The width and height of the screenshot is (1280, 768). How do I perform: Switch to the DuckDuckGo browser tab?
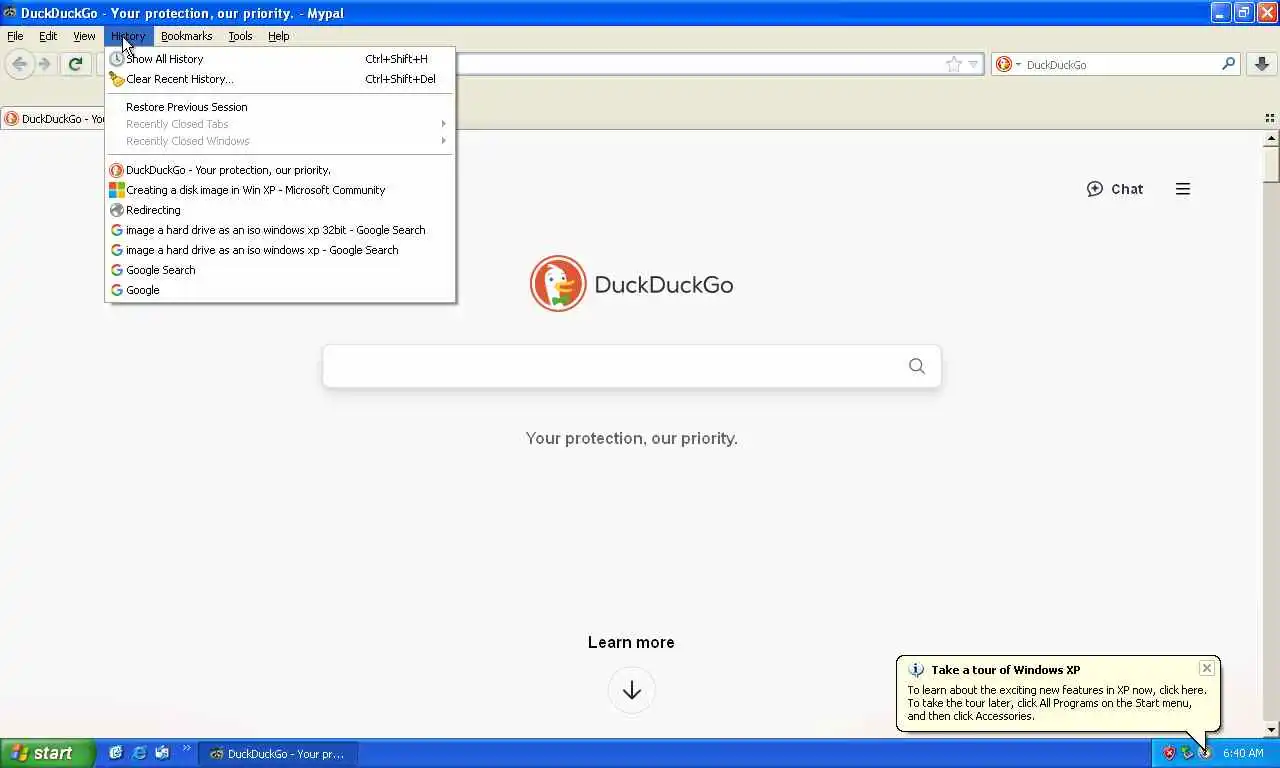click(54, 118)
